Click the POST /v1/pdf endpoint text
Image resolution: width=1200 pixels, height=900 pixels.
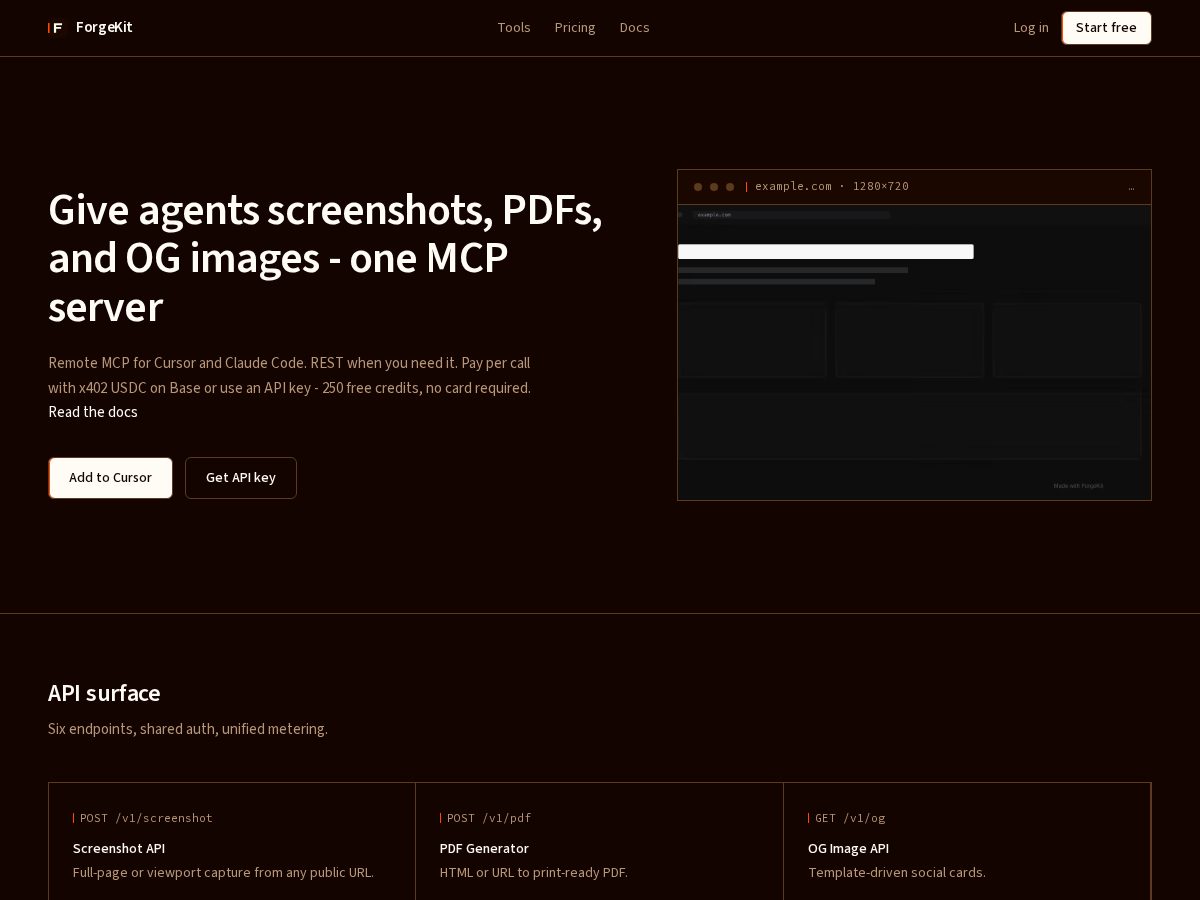[489, 818]
